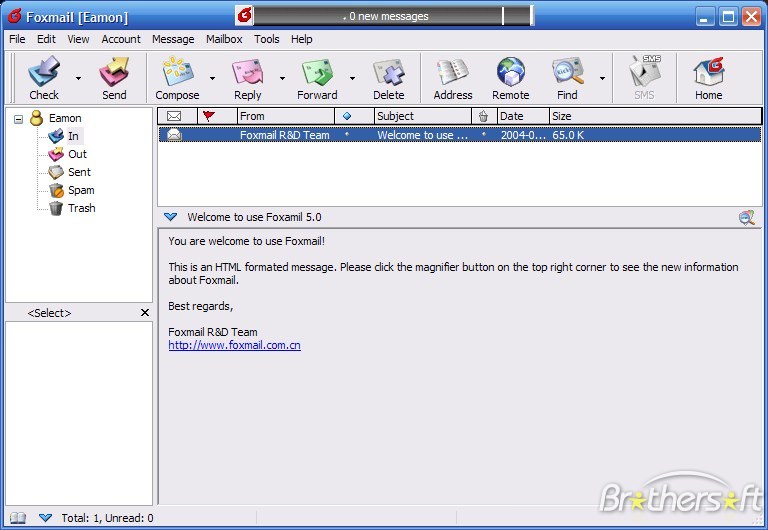Open Compose new message icon
Viewport: 768px width, 530px height.
[177, 72]
